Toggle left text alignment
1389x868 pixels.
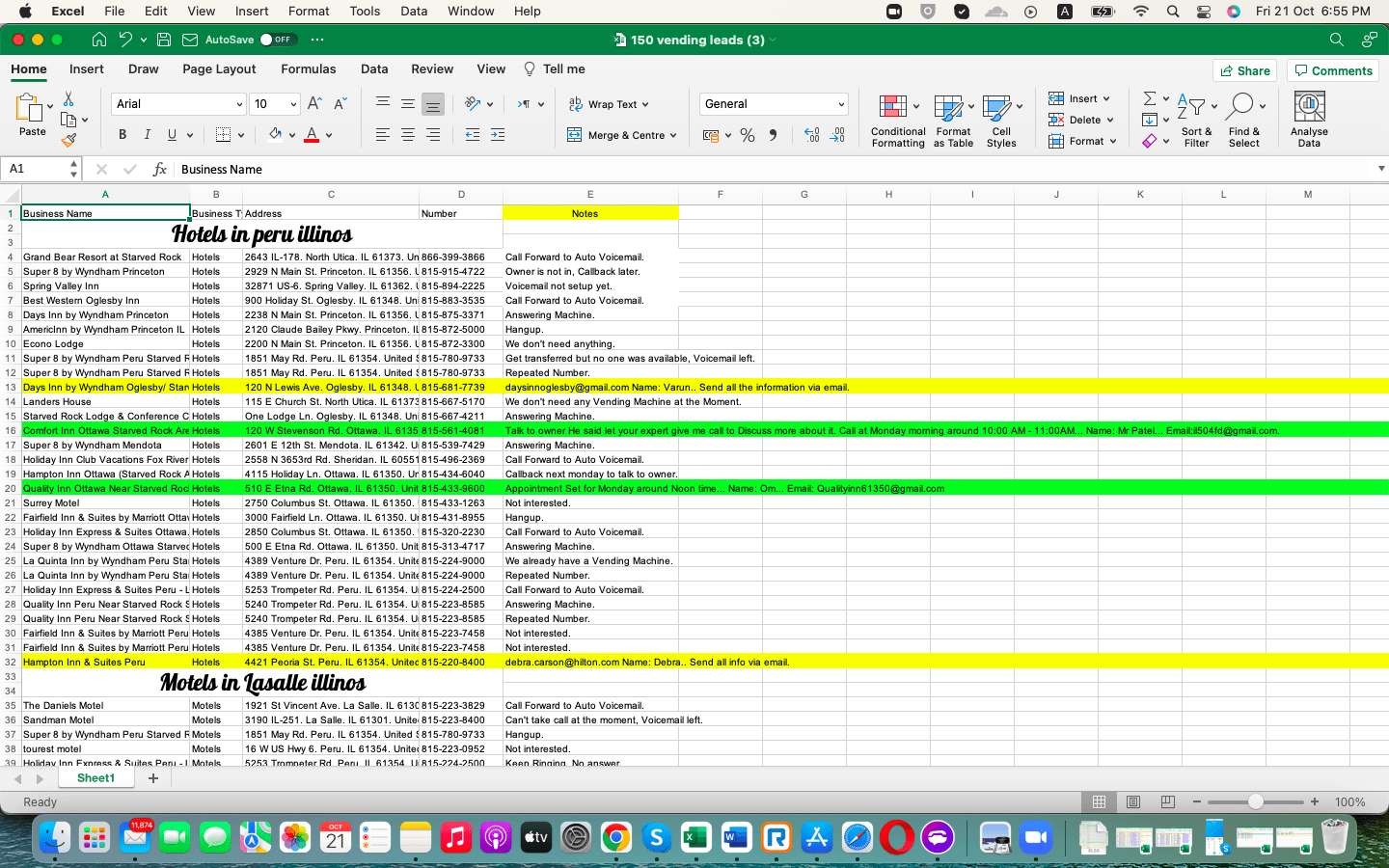[383, 135]
